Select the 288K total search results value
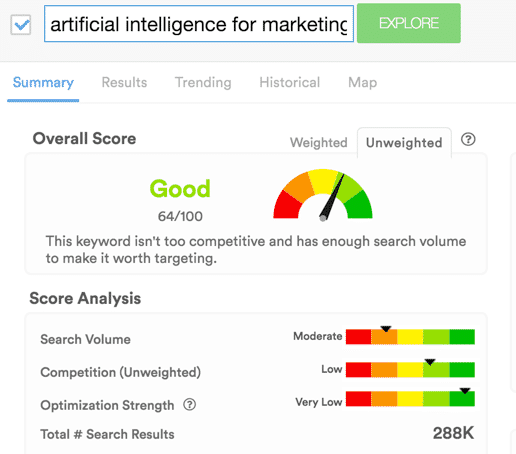 (453, 433)
